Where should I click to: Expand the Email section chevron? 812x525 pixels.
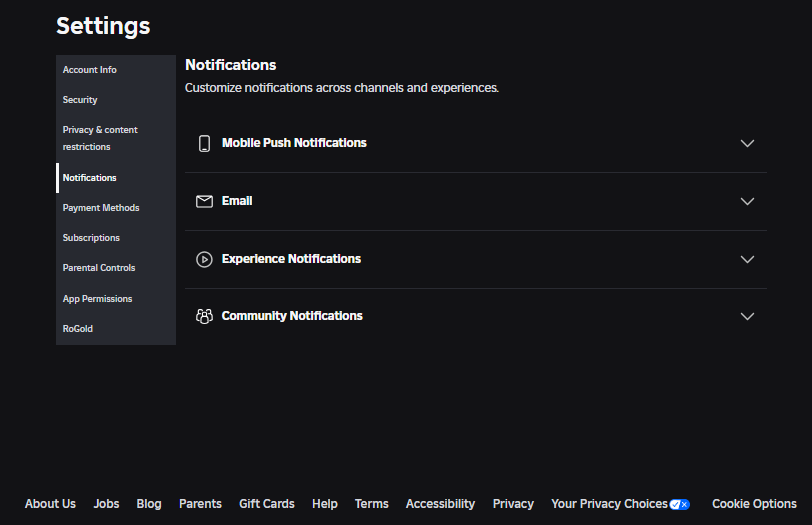click(x=747, y=201)
